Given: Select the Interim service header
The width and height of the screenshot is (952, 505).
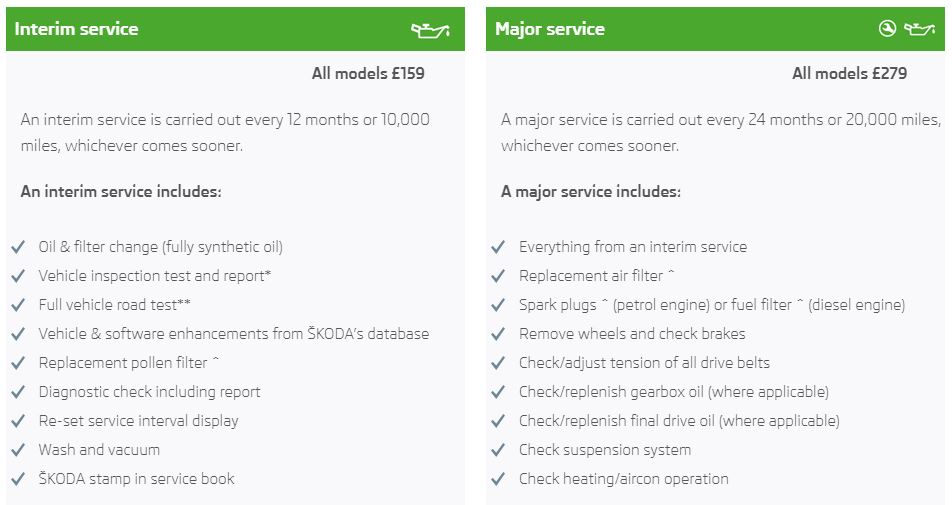Looking at the screenshot, I should (x=236, y=29).
